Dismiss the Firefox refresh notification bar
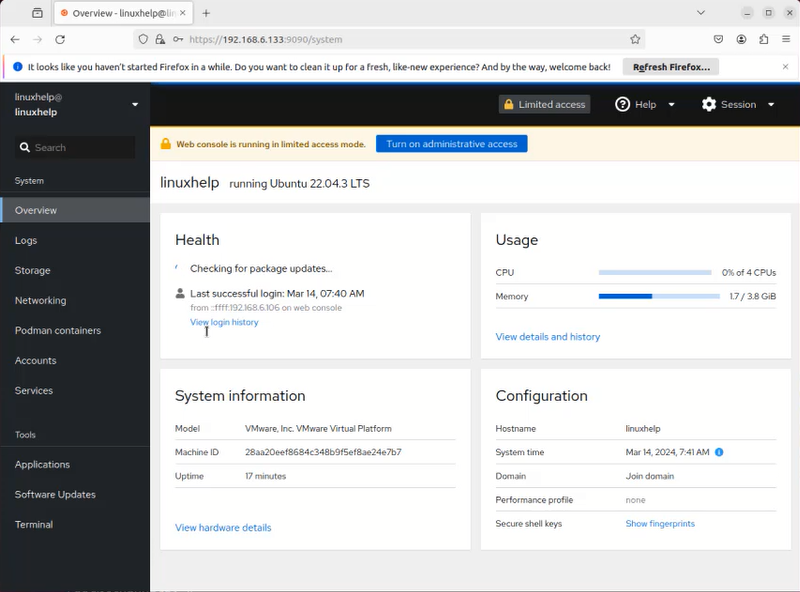 [x=785, y=67]
